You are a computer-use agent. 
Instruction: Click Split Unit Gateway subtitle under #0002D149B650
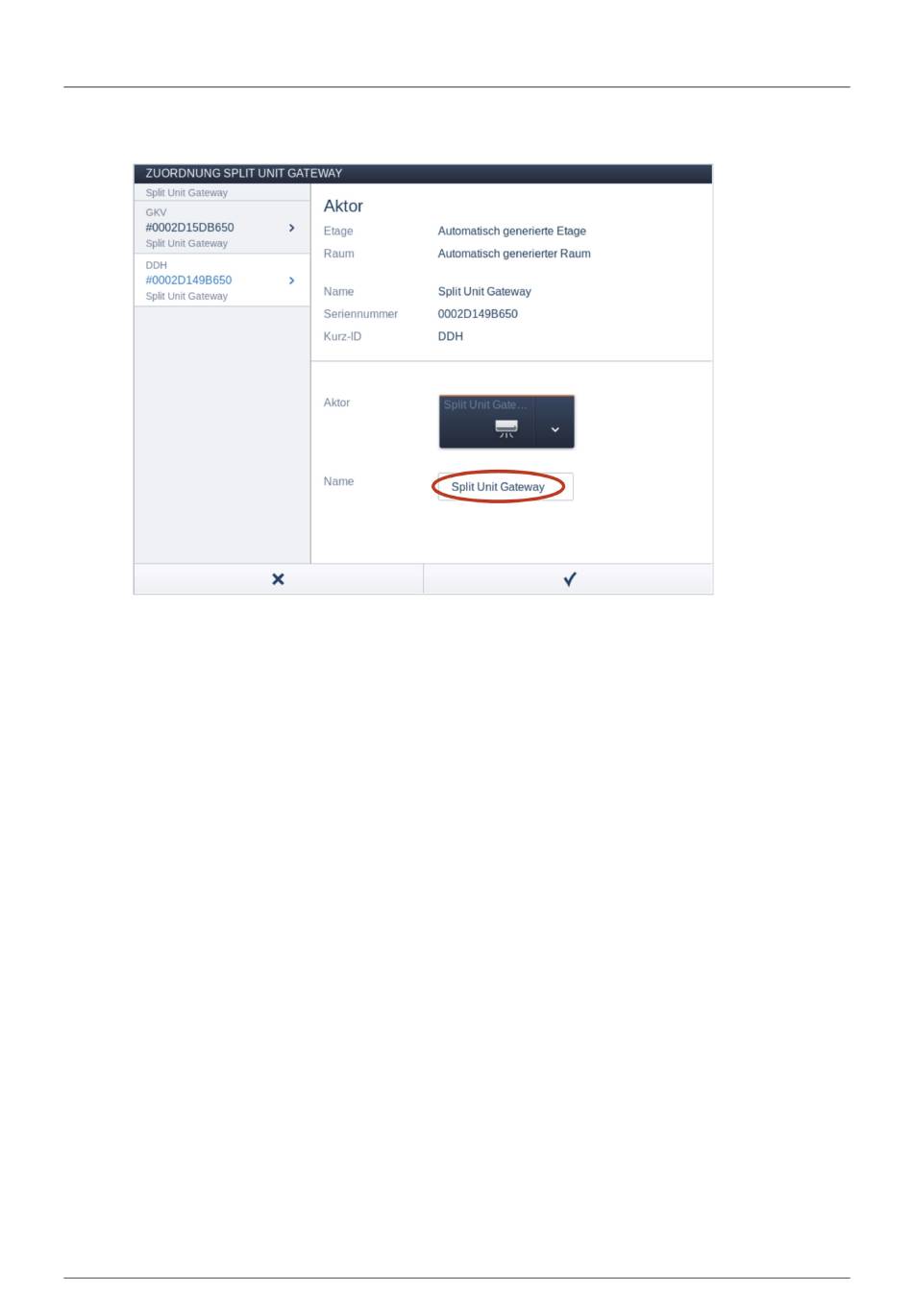(186, 296)
